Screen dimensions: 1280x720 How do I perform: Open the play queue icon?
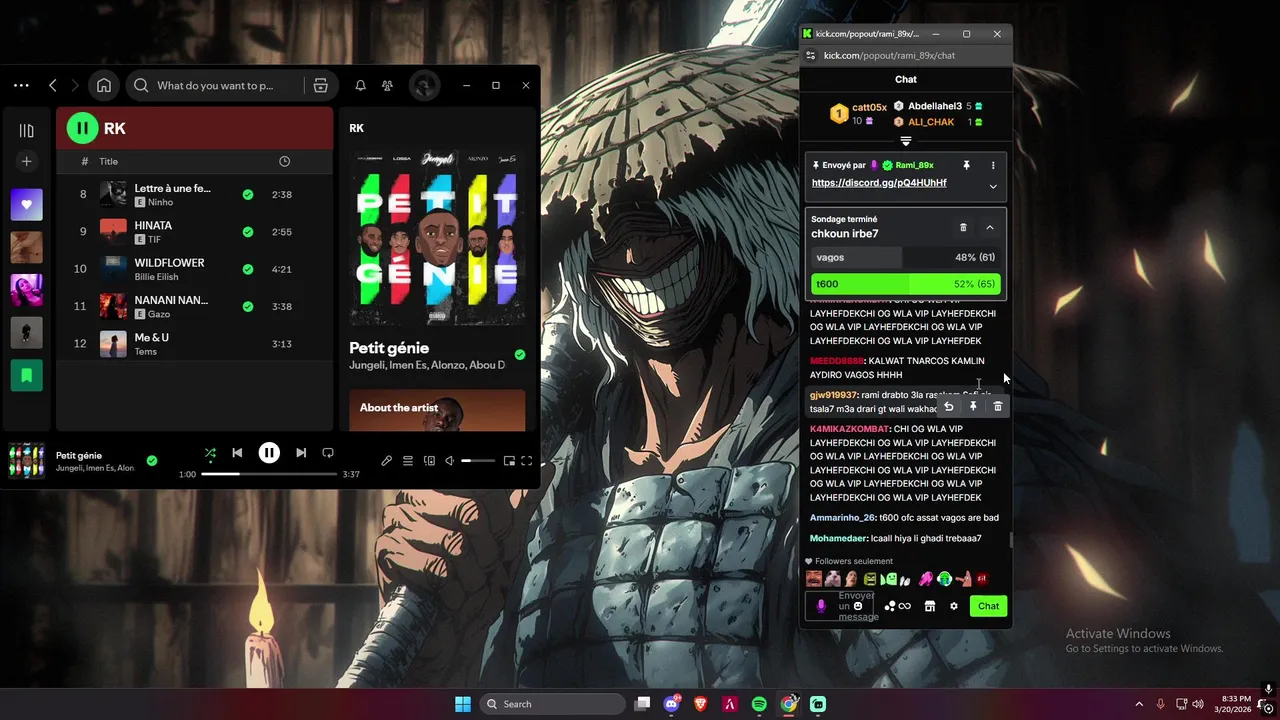(408, 461)
